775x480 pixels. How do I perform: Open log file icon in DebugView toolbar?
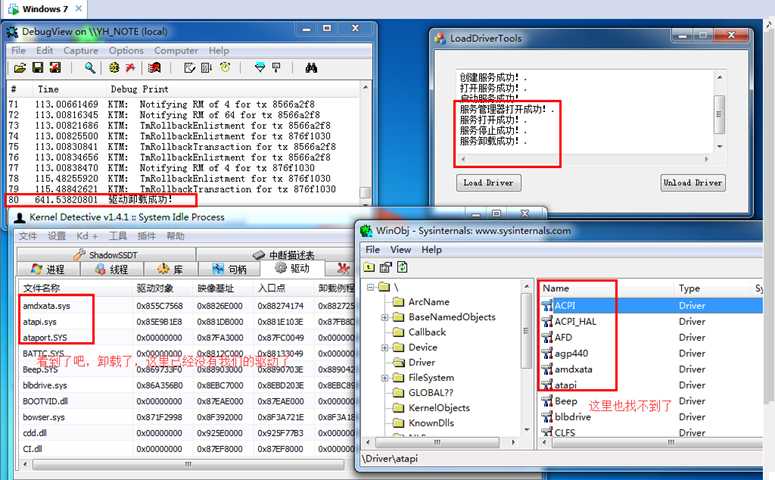(x=19, y=68)
